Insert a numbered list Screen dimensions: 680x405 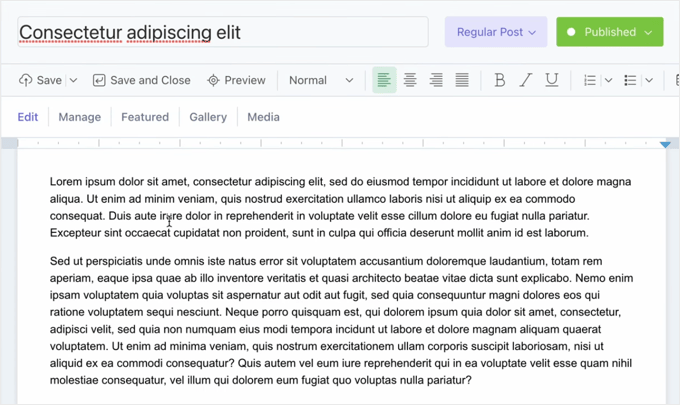(x=590, y=80)
